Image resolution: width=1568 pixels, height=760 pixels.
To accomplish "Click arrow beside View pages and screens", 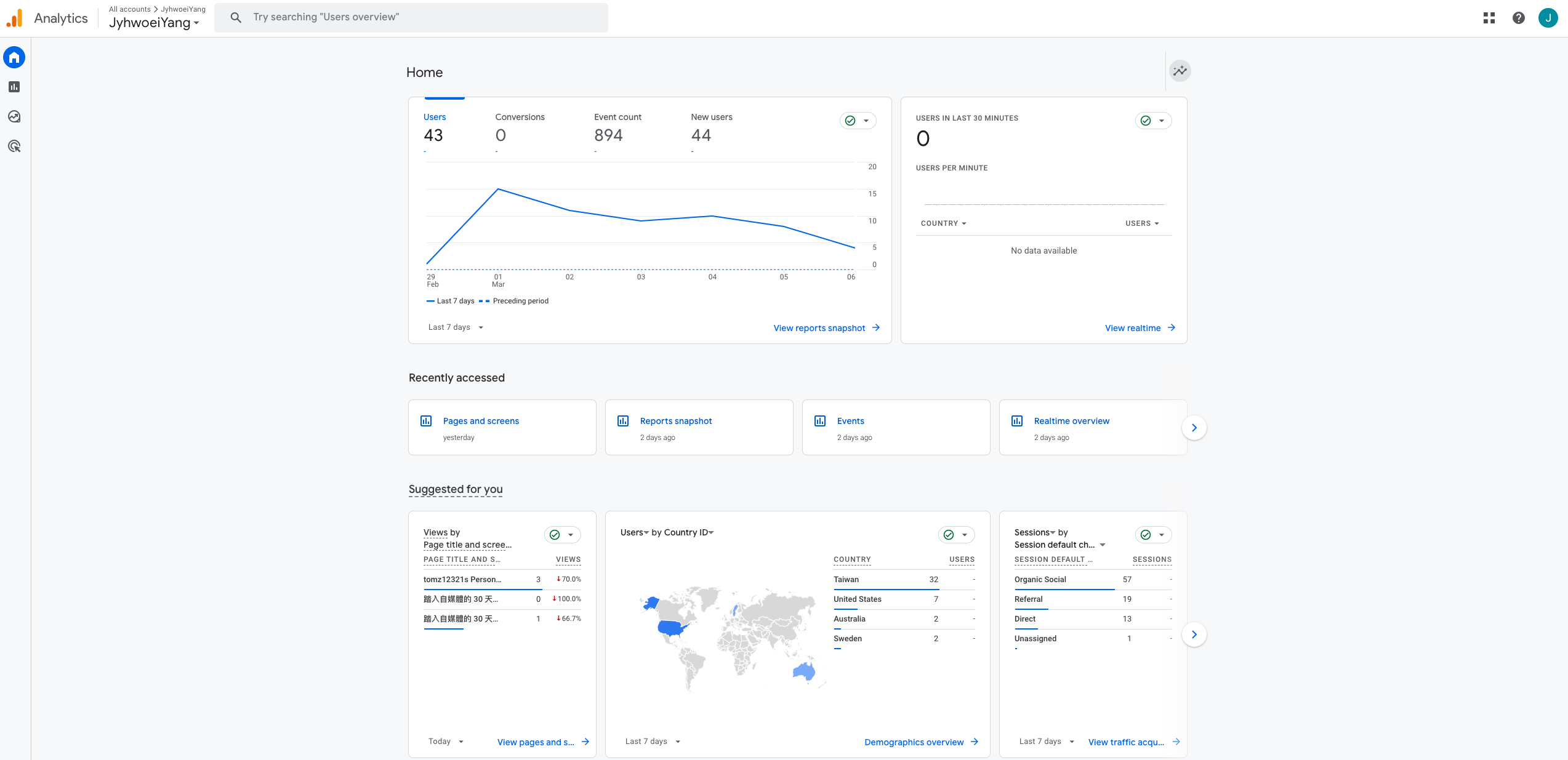I will 585,742.
